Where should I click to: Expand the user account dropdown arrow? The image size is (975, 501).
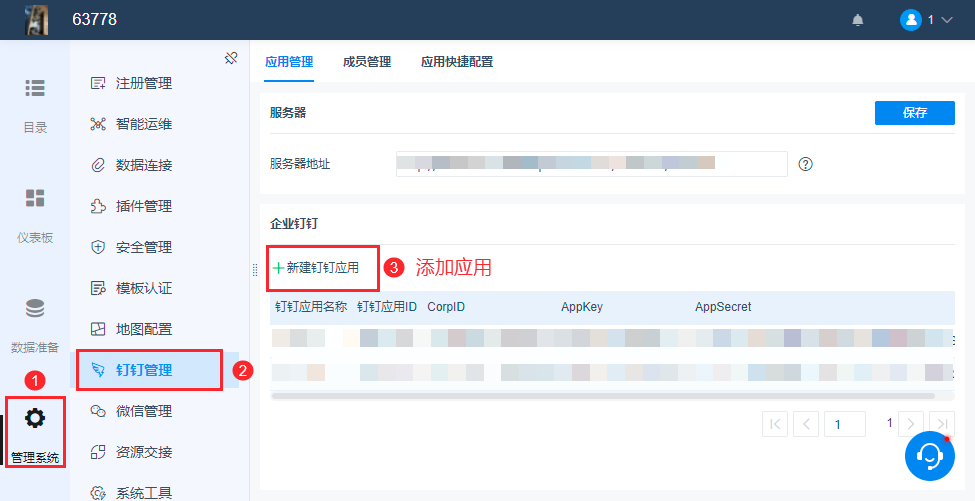[947, 20]
